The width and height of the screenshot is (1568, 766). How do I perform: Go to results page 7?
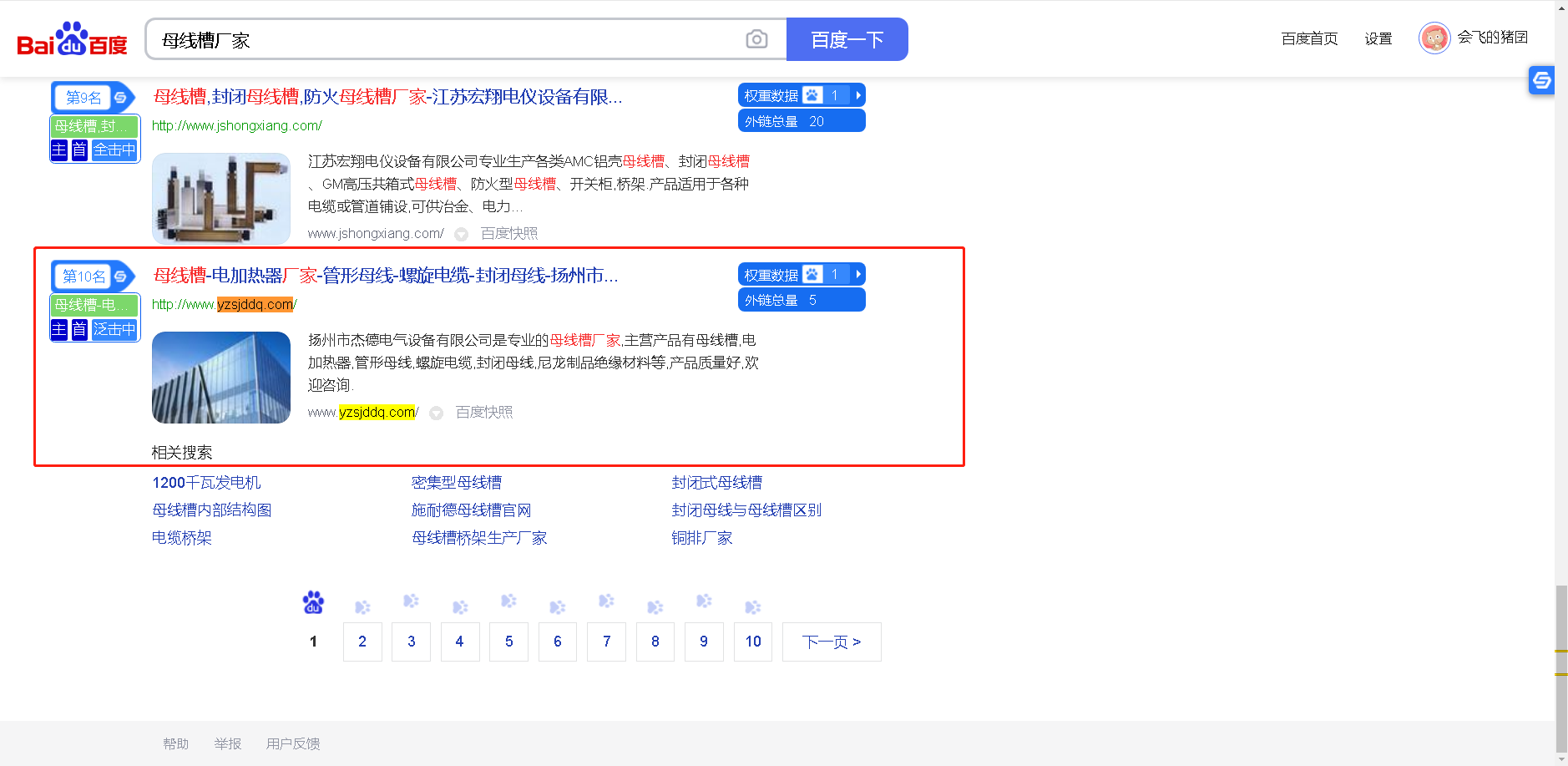607,642
